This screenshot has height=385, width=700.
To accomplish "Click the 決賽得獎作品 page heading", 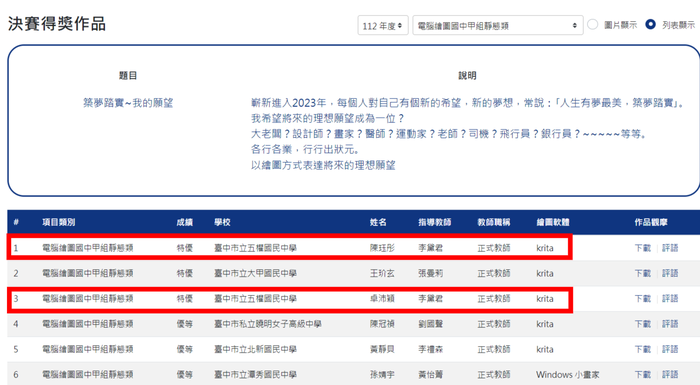I will coord(57,24).
